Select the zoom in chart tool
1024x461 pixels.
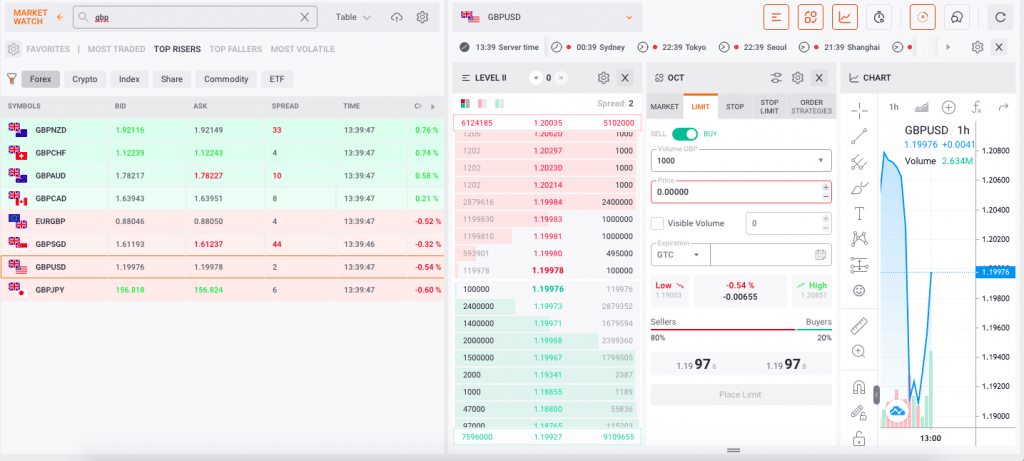pyautogui.click(x=859, y=351)
